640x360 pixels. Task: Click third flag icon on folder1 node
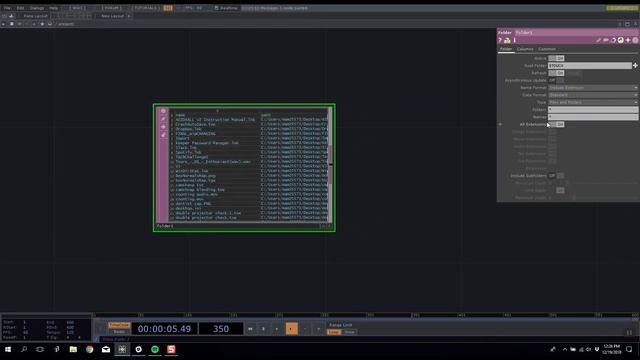coord(163,127)
